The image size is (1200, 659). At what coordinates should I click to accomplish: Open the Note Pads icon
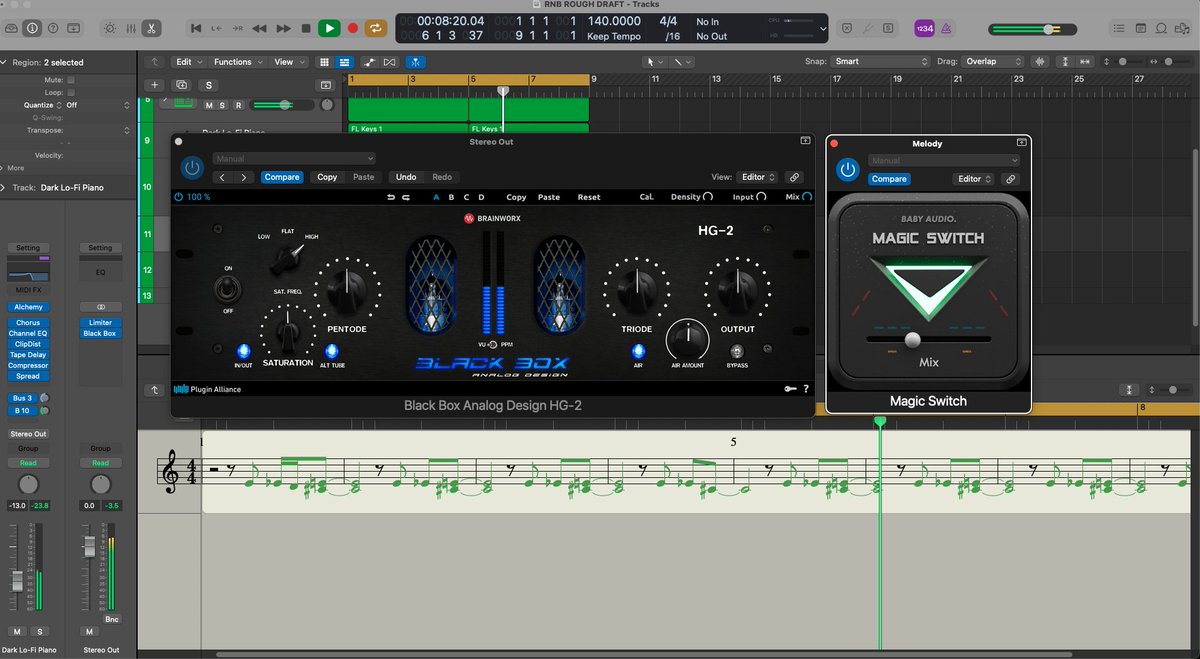coord(1141,28)
